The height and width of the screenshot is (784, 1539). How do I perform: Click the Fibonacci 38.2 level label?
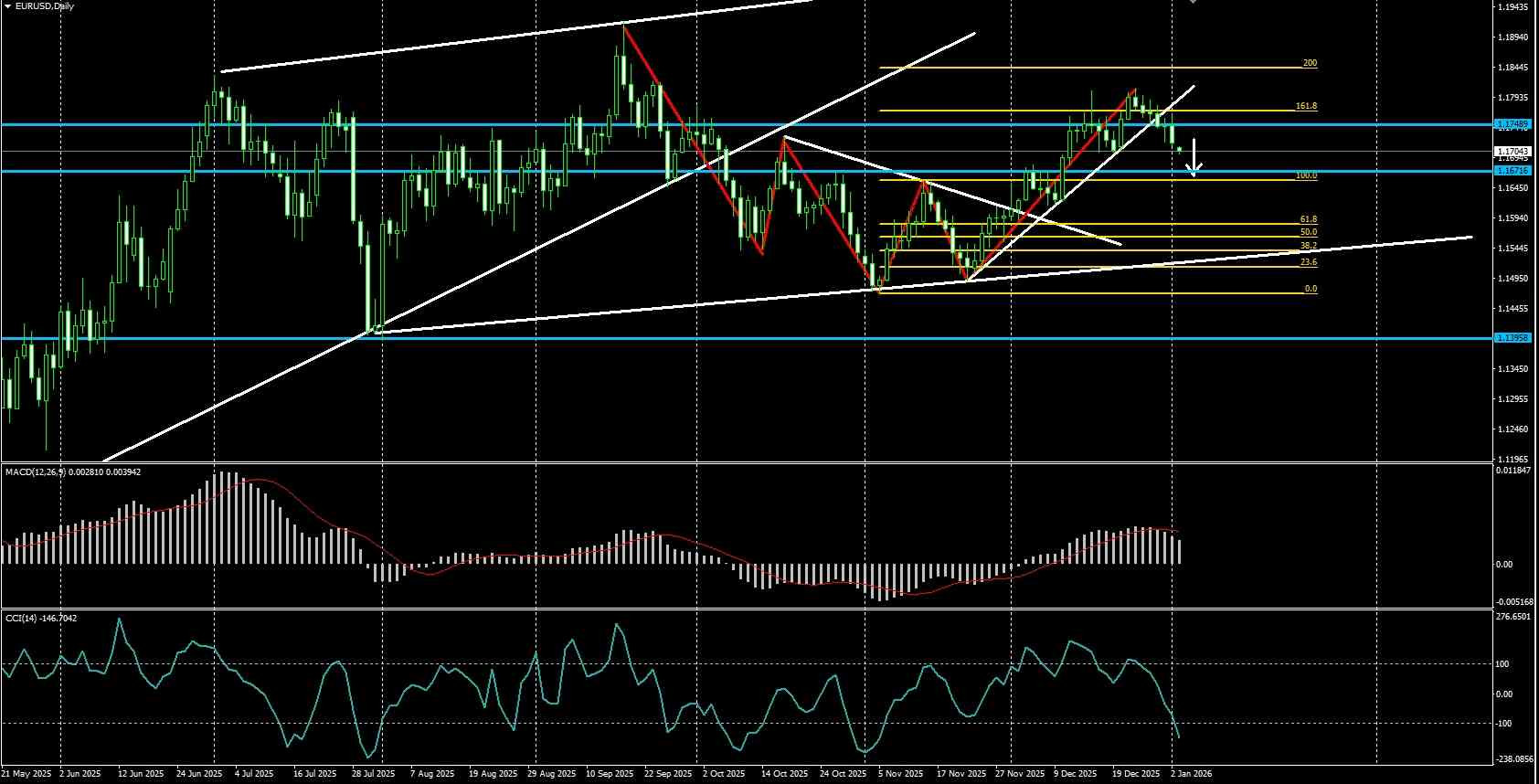click(1309, 246)
